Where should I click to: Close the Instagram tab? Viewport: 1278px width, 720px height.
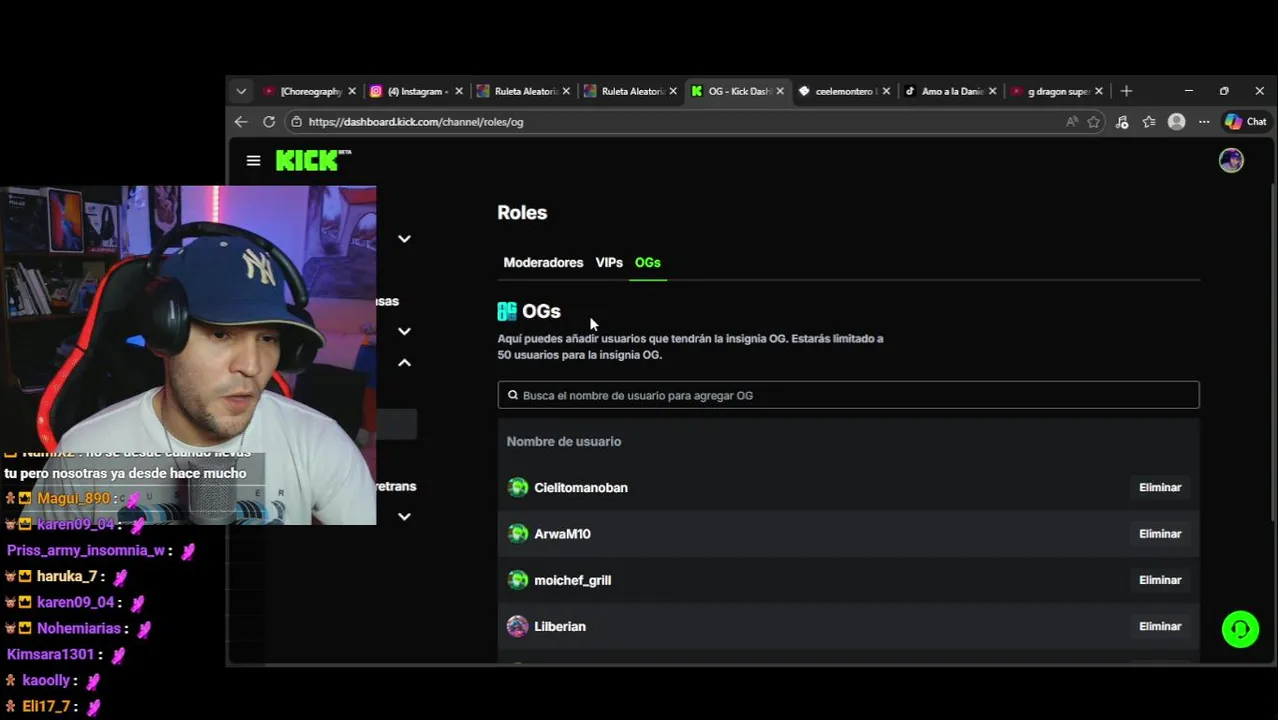click(x=459, y=91)
